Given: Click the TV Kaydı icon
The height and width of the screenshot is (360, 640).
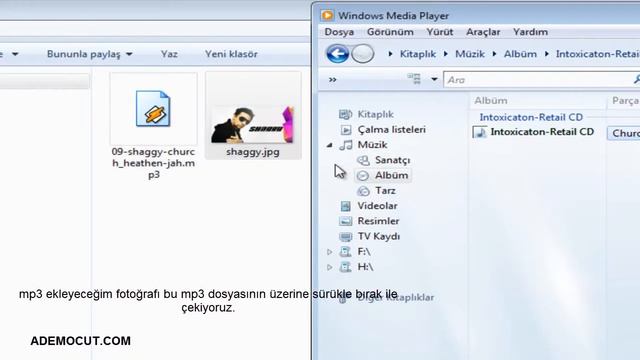Looking at the screenshot, I should click(345, 237).
